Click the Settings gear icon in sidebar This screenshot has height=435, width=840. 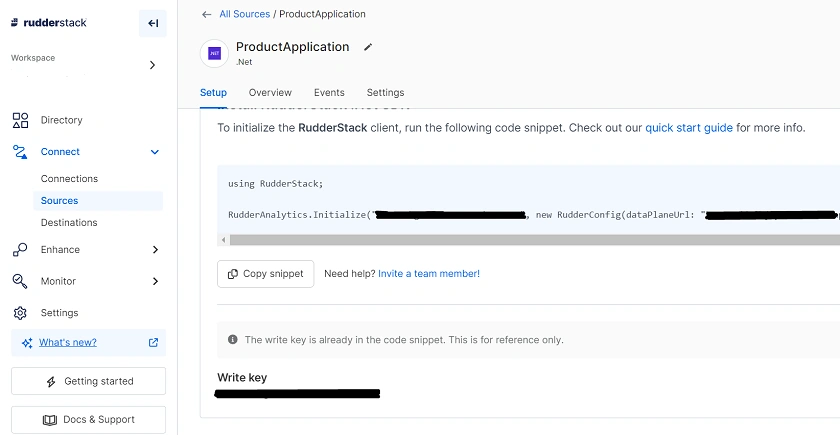pos(20,313)
